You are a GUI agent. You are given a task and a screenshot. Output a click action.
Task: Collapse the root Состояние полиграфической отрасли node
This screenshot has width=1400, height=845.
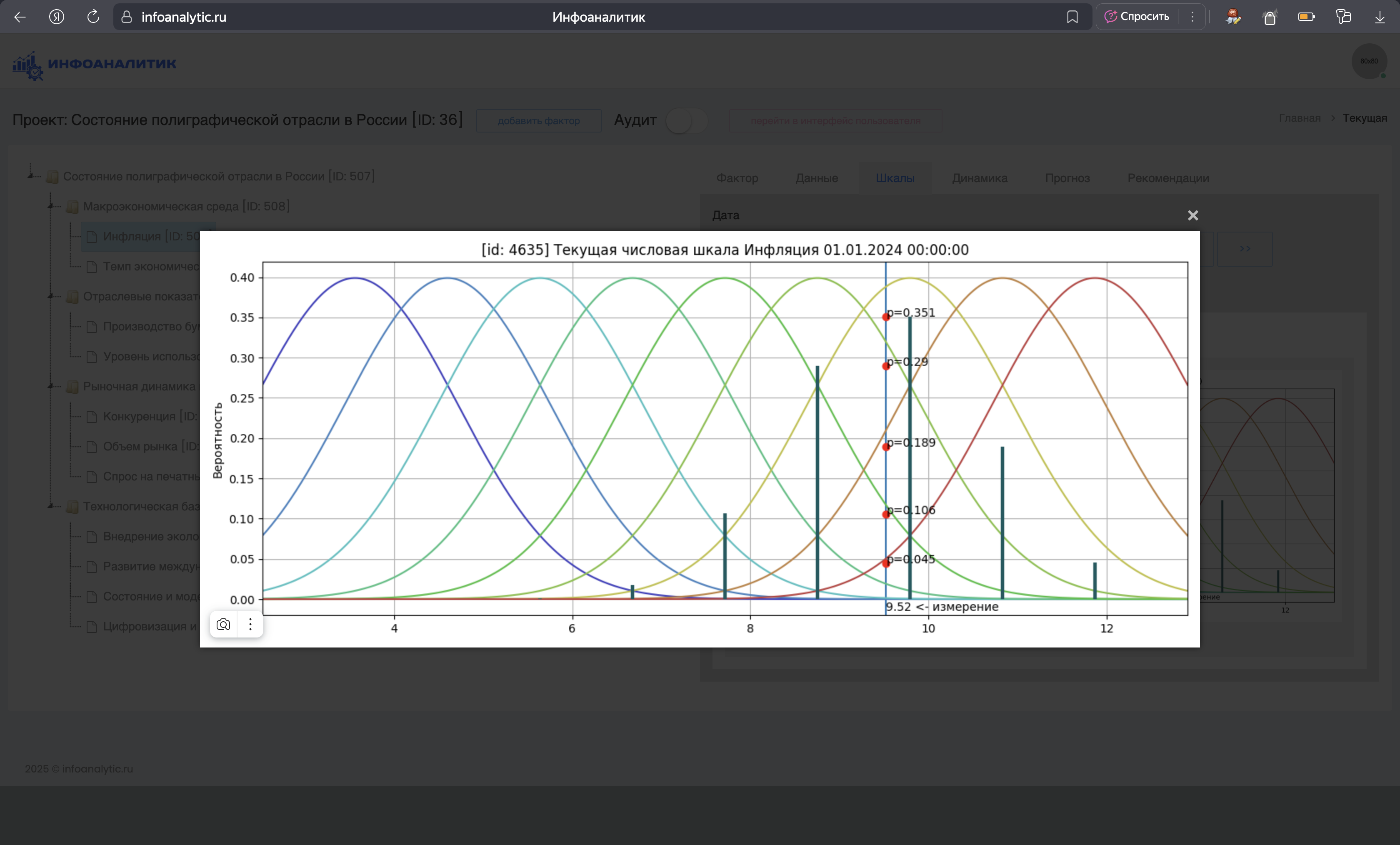click(x=31, y=175)
